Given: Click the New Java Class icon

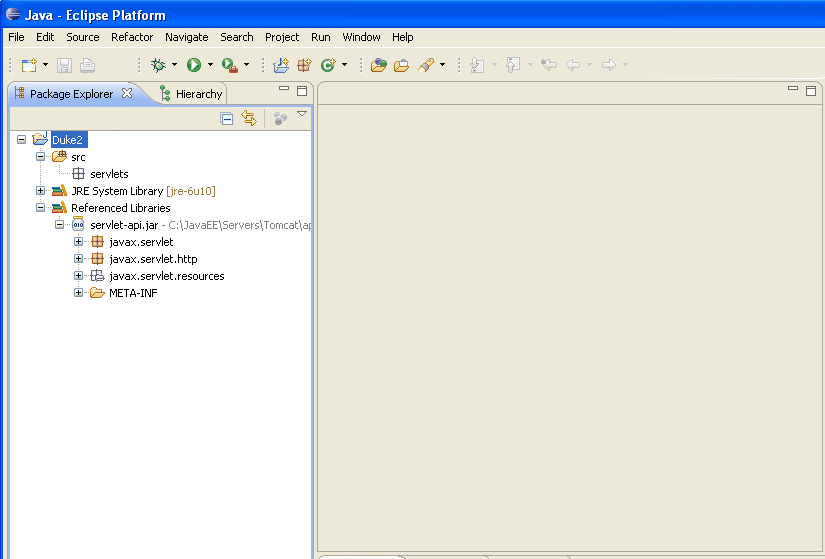Looking at the screenshot, I should tap(328, 65).
